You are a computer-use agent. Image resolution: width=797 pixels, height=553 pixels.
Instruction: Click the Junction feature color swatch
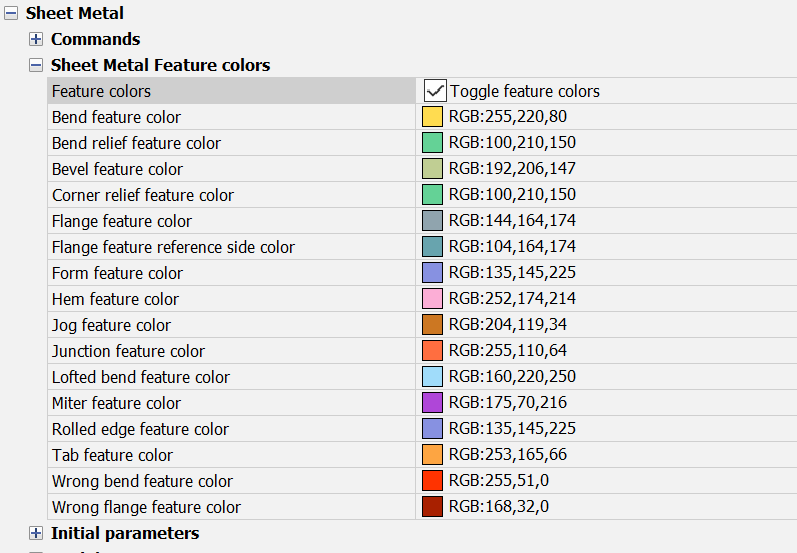click(x=432, y=351)
